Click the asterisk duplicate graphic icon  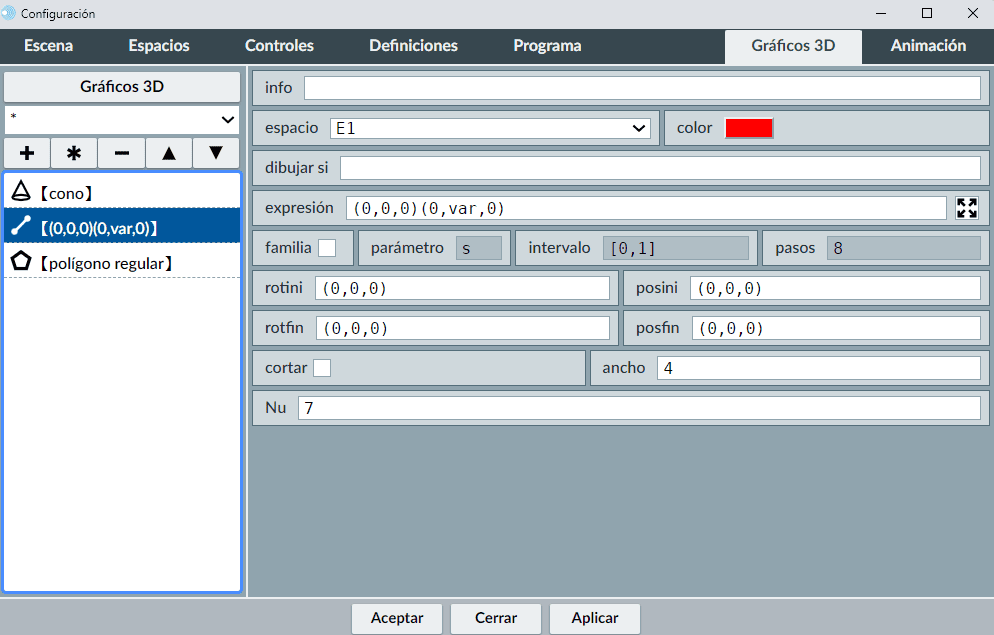click(x=74, y=153)
